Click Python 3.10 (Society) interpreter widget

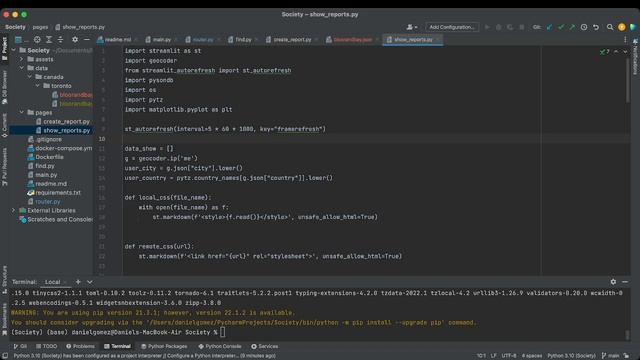coord(571,356)
